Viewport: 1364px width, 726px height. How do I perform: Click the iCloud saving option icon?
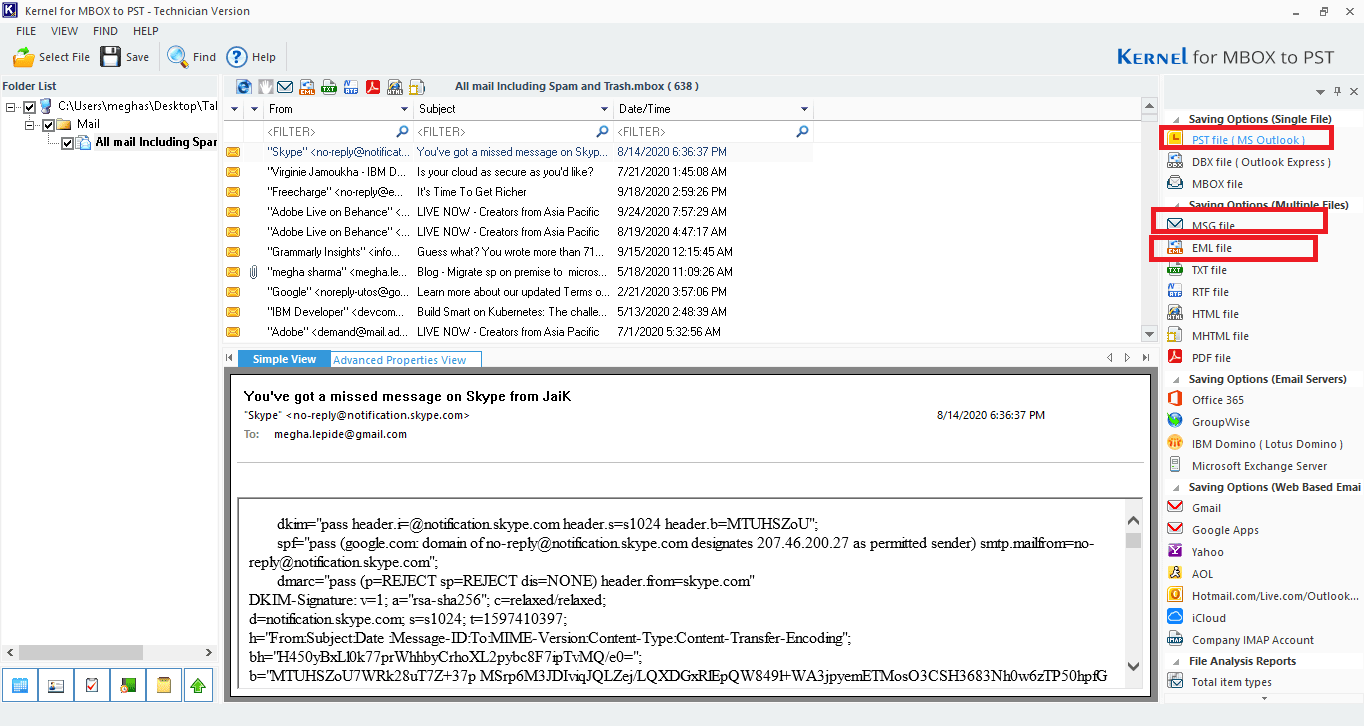point(1175,617)
